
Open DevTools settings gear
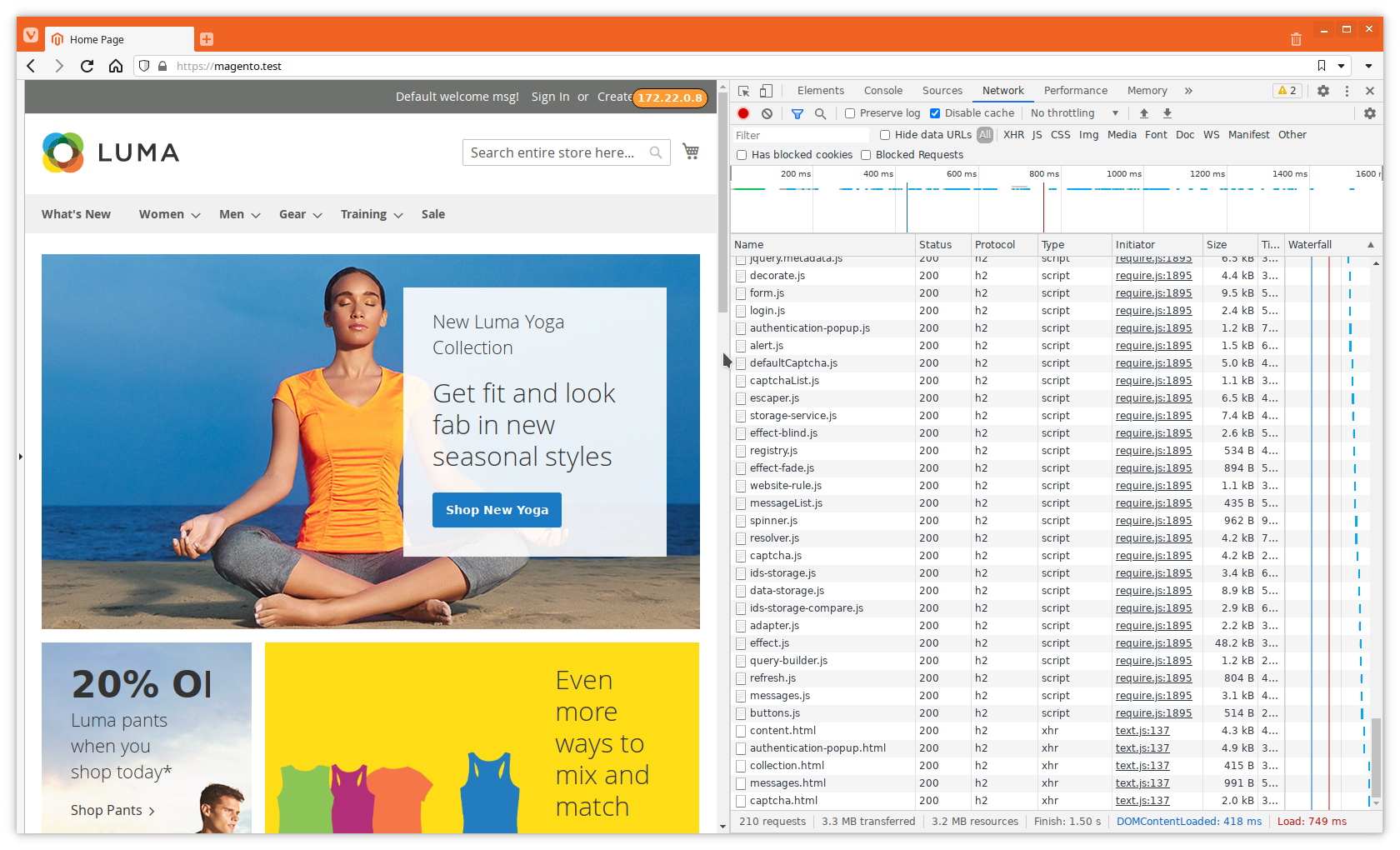point(1323,91)
